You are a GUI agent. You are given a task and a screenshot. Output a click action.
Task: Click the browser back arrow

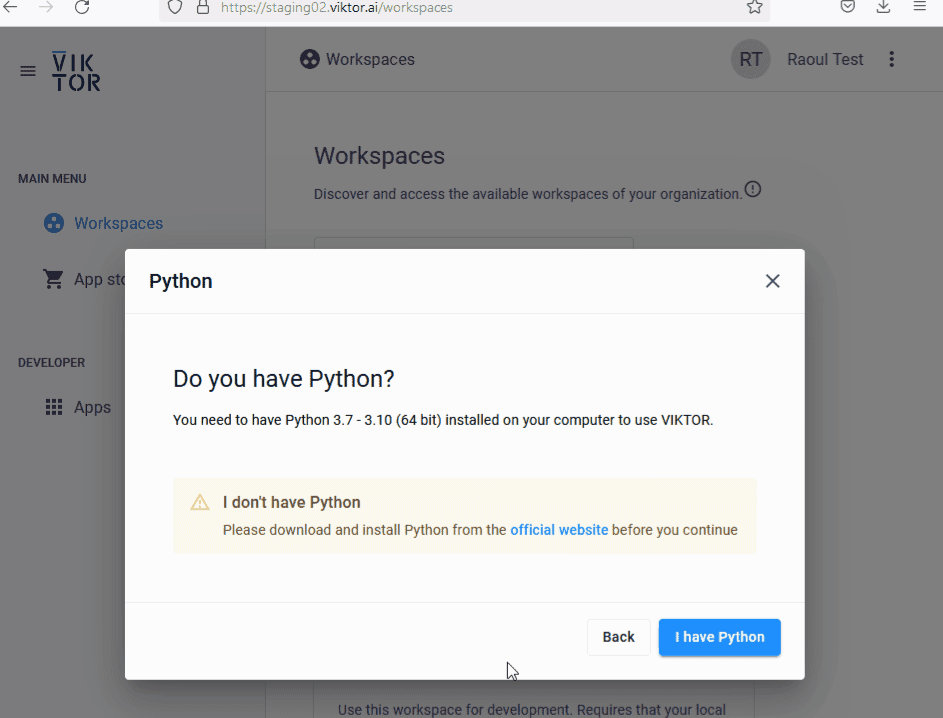[10, 7]
